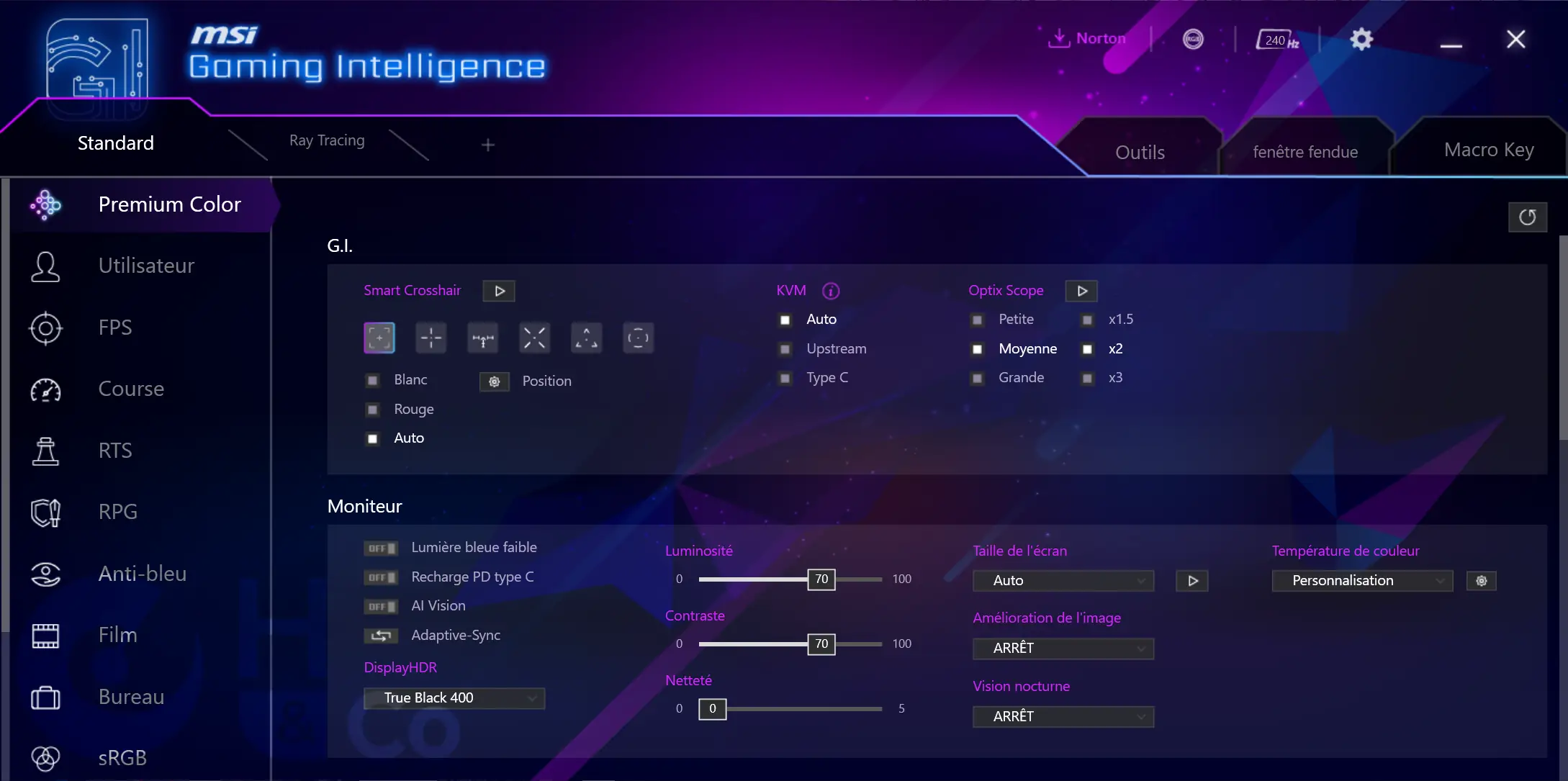
Task: Select the crosshair plus-sign style icon
Action: point(431,337)
